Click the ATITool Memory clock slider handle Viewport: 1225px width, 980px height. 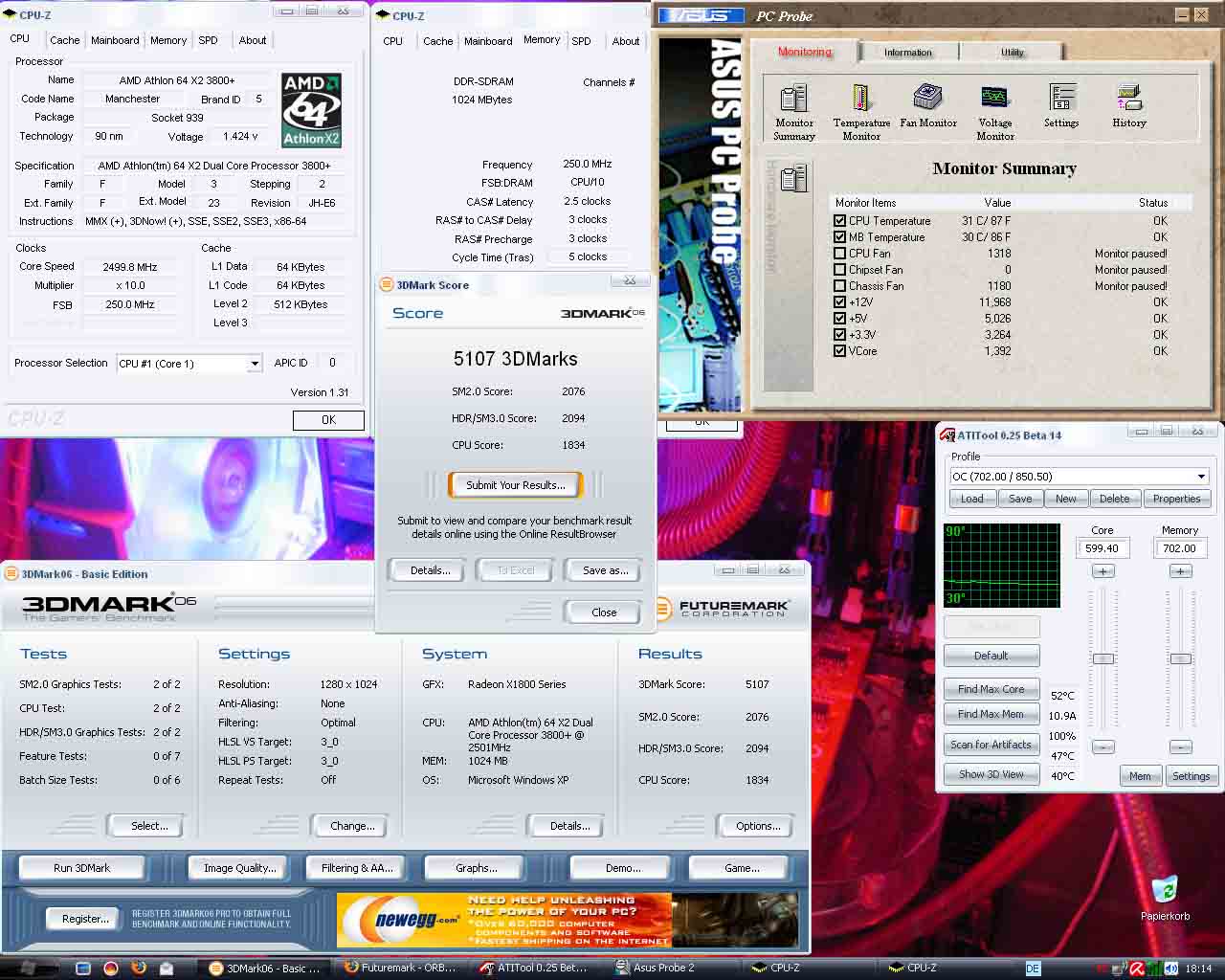pos(1180,658)
